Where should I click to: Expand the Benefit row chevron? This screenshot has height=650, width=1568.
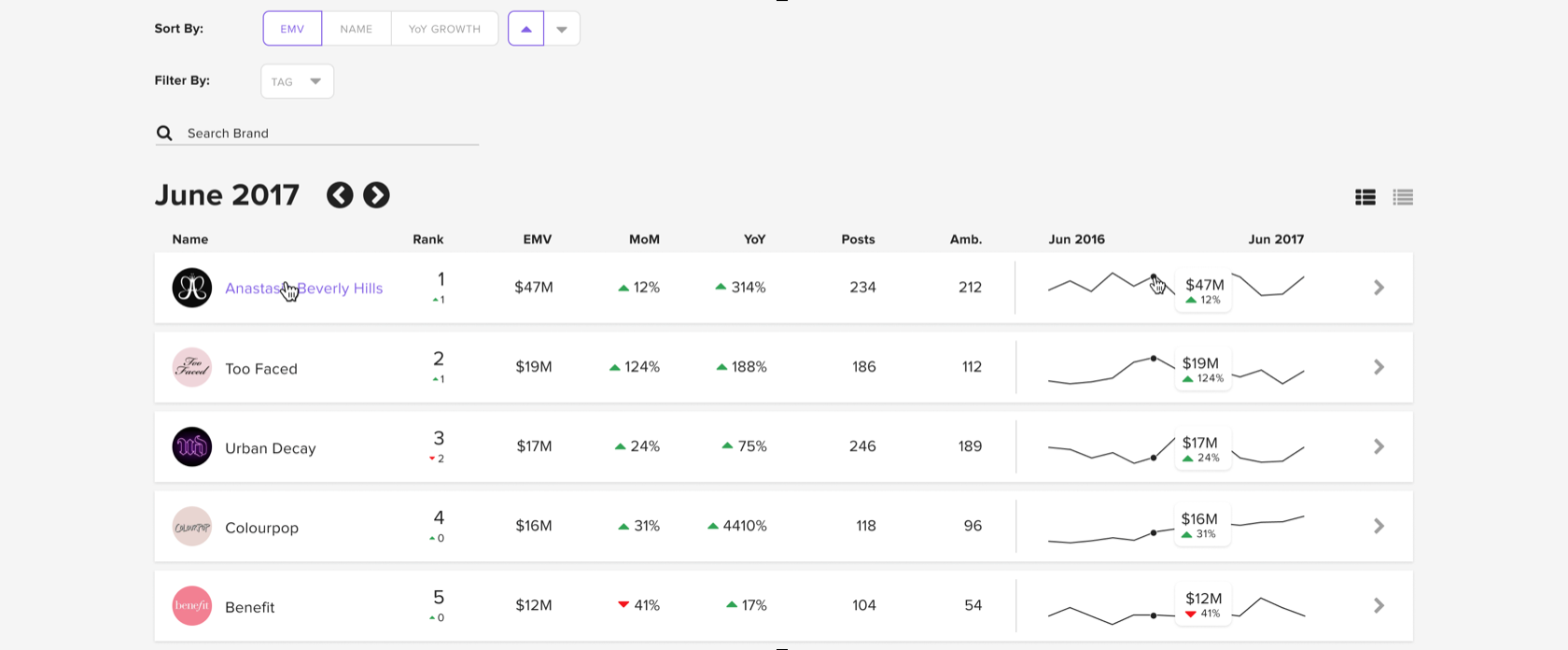click(1379, 606)
